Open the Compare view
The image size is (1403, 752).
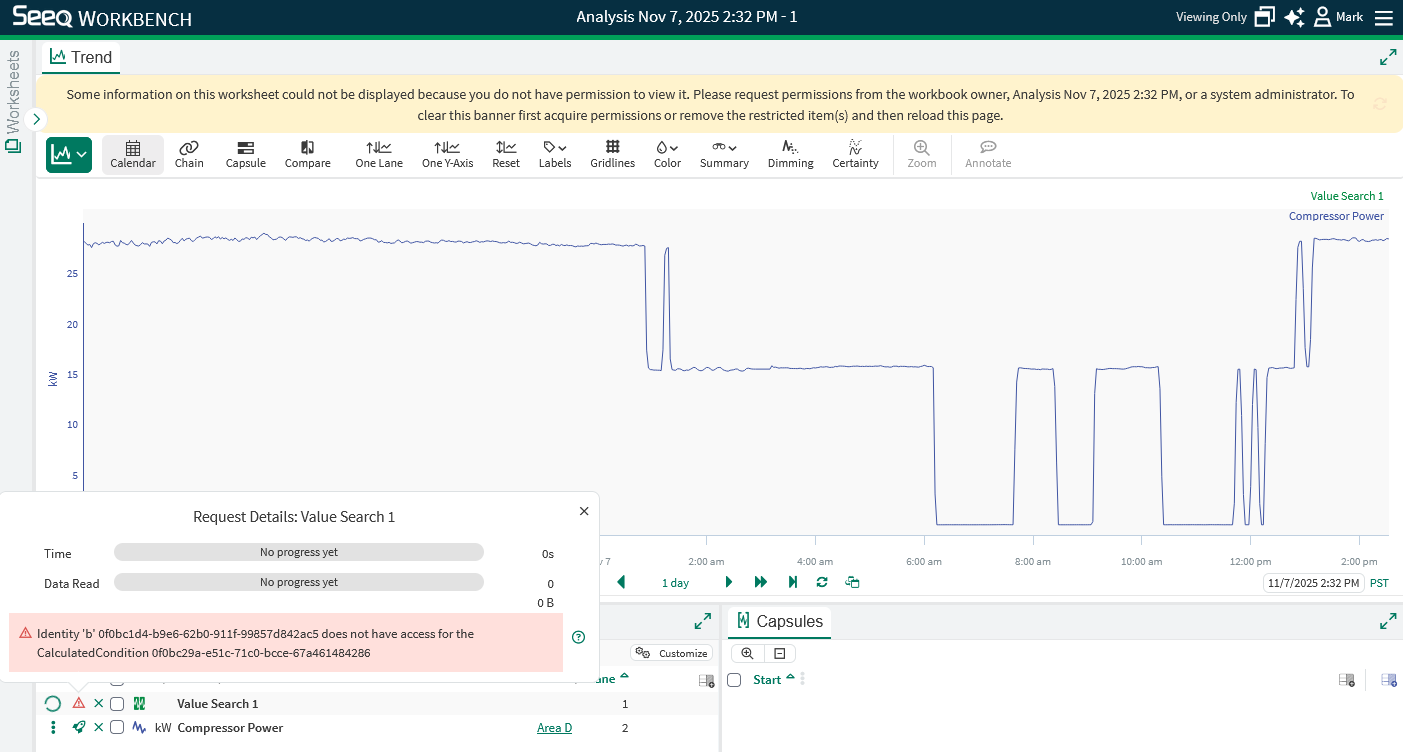click(x=307, y=154)
